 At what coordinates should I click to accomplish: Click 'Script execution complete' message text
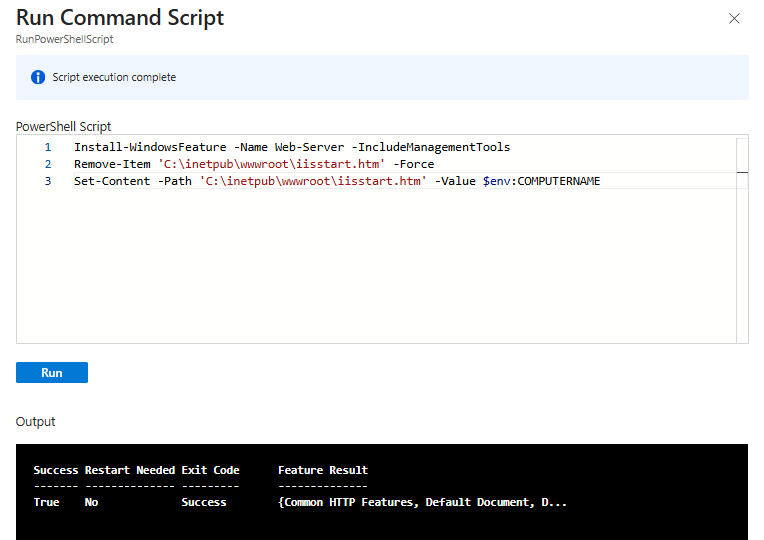pos(114,77)
